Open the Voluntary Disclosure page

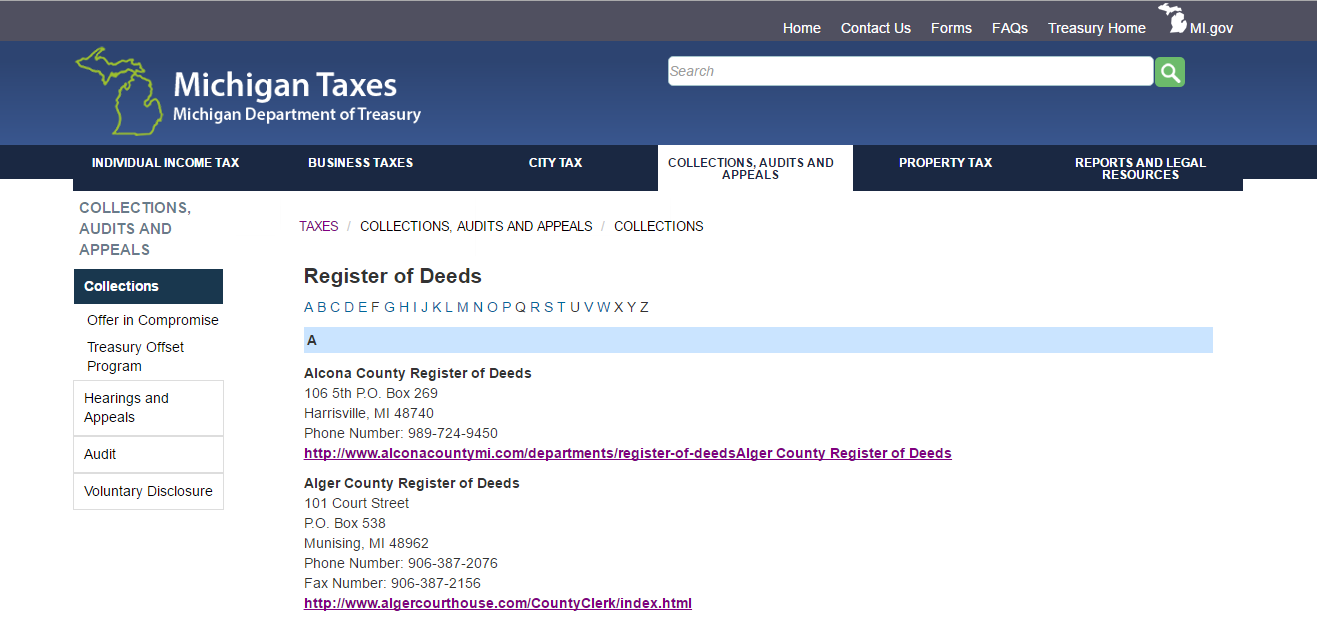[x=147, y=491]
